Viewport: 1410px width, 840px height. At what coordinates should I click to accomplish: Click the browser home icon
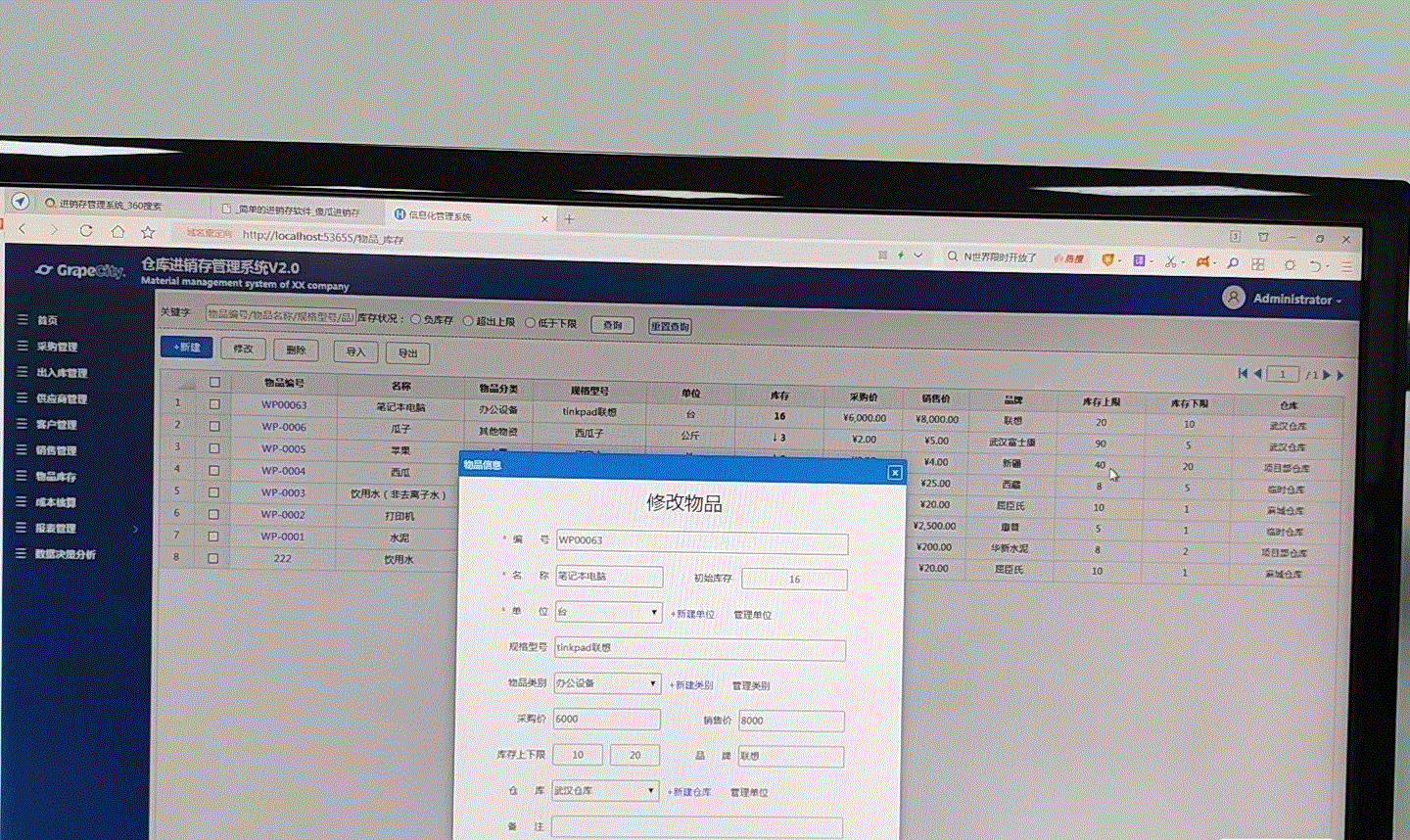[117, 232]
